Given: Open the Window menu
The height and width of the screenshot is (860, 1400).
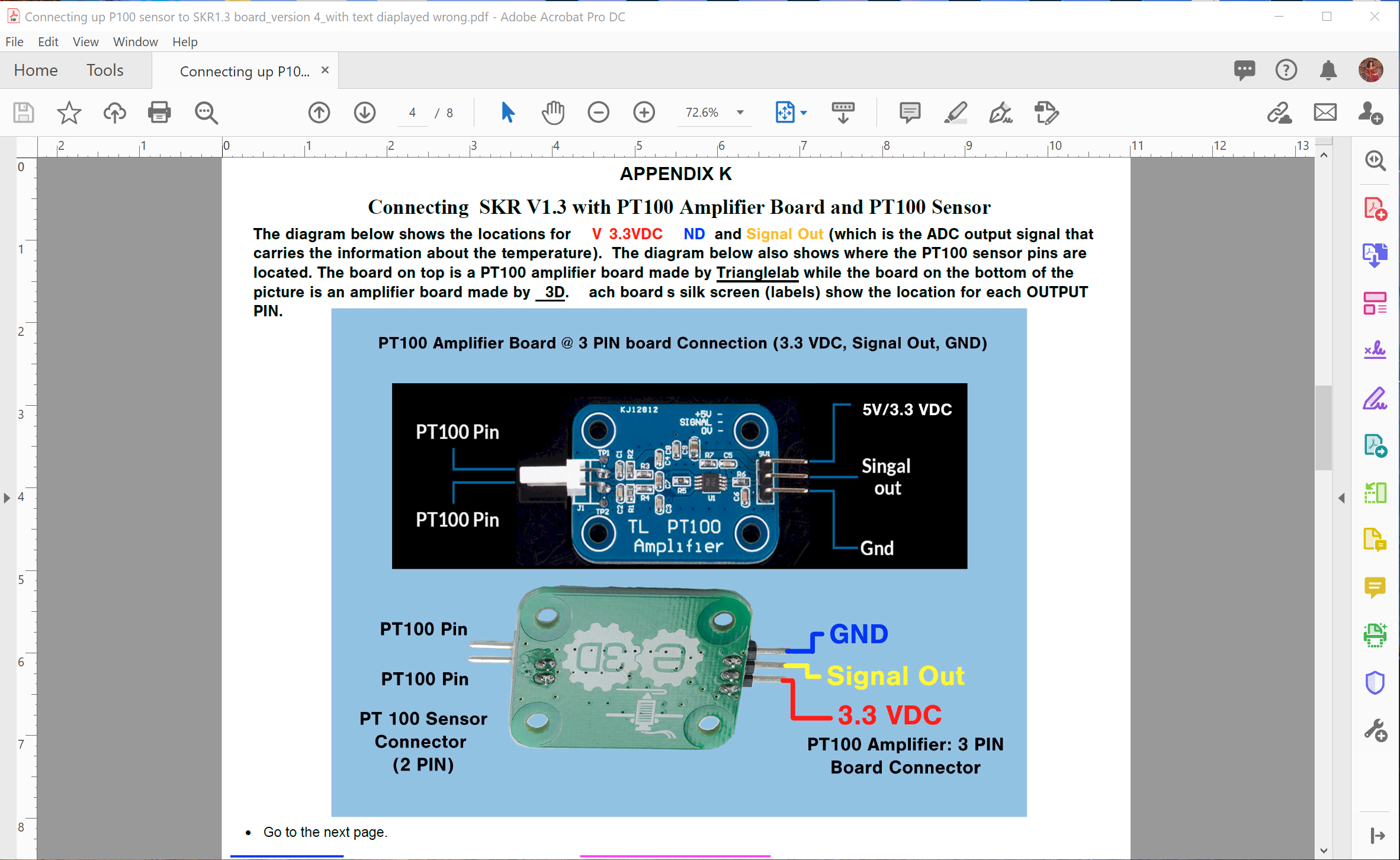Looking at the screenshot, I should pyautogui.click(x=135, y=41).
